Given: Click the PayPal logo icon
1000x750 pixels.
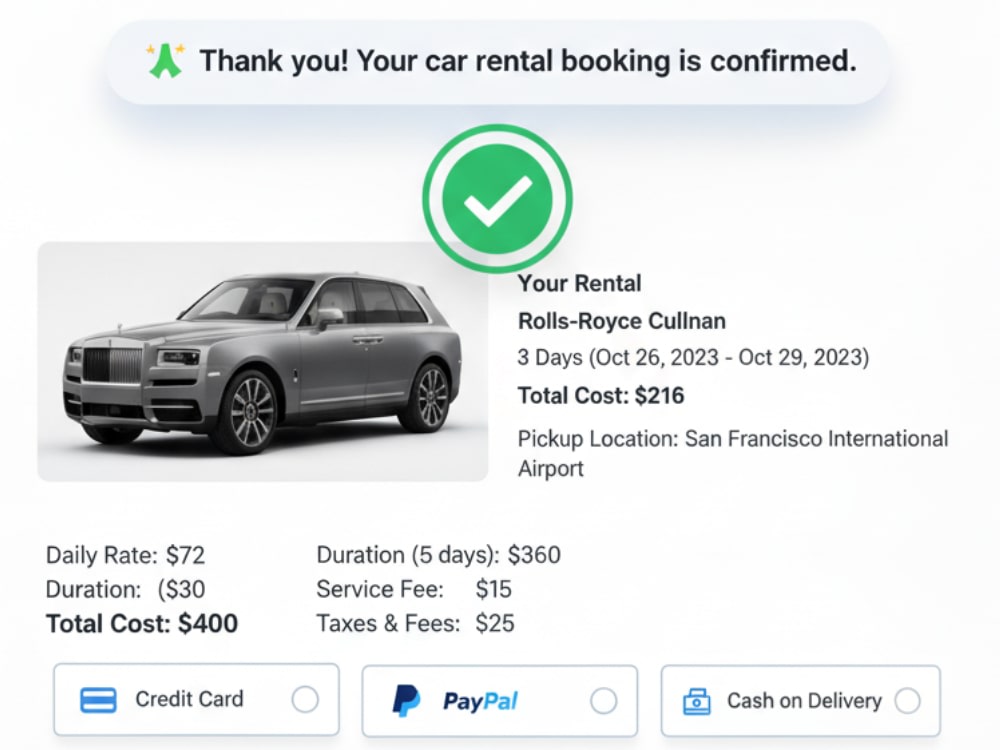Looking at the screenshot, I should 406,701.
